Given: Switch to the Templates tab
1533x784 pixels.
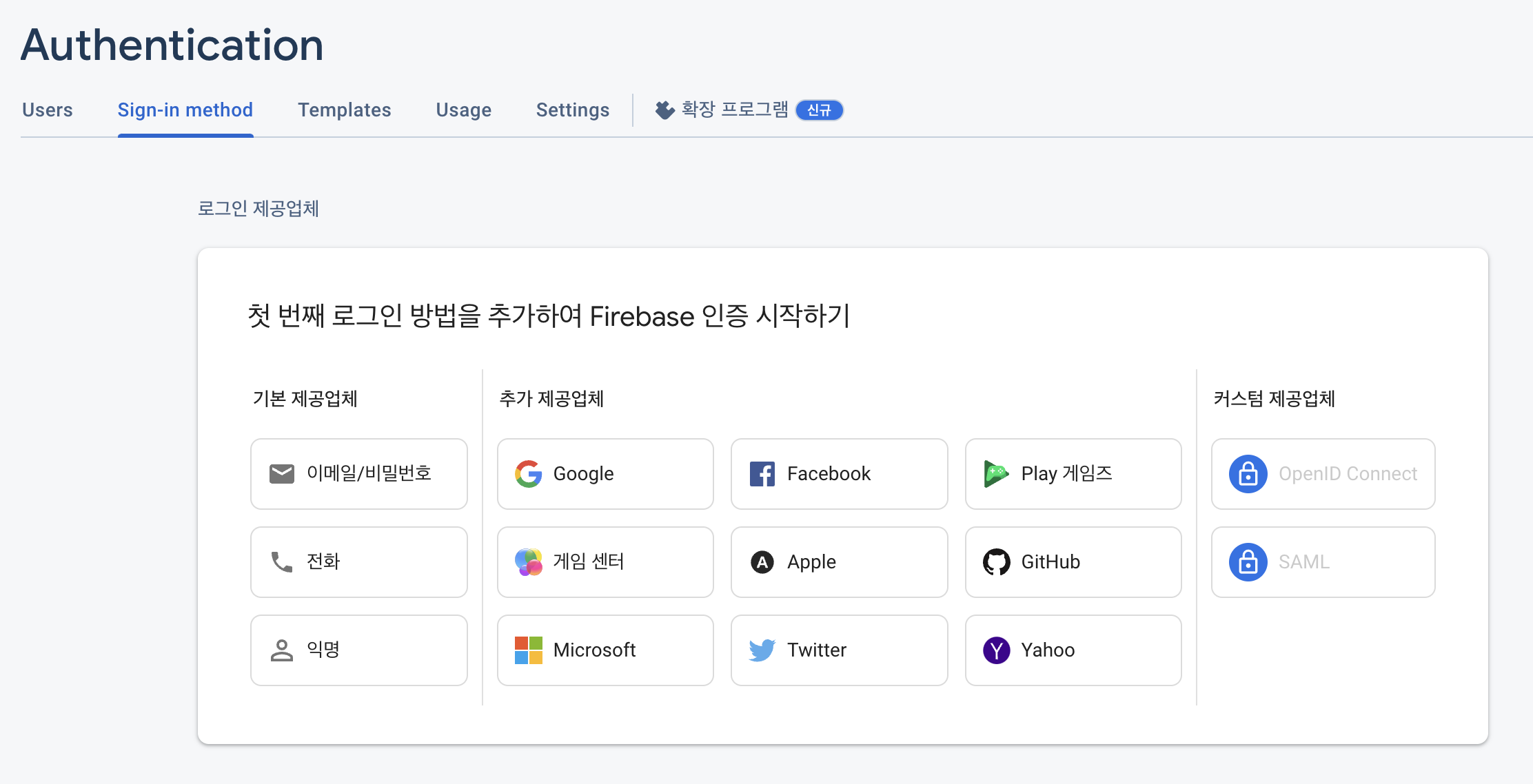Looking at the screenshot, I should [344, 110].
